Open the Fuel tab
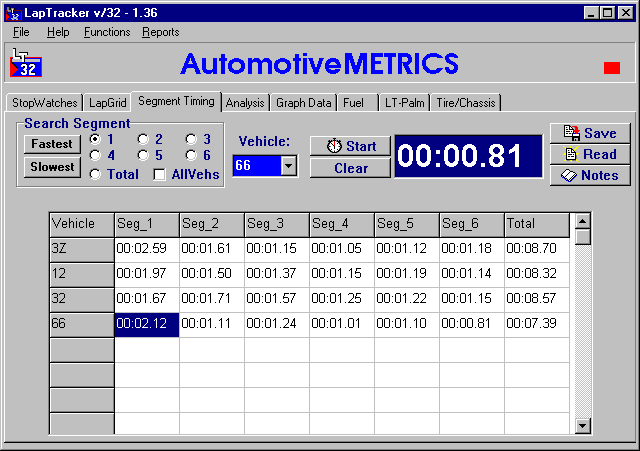Viewport: 640px width, 451px height. tap(358, 103)
